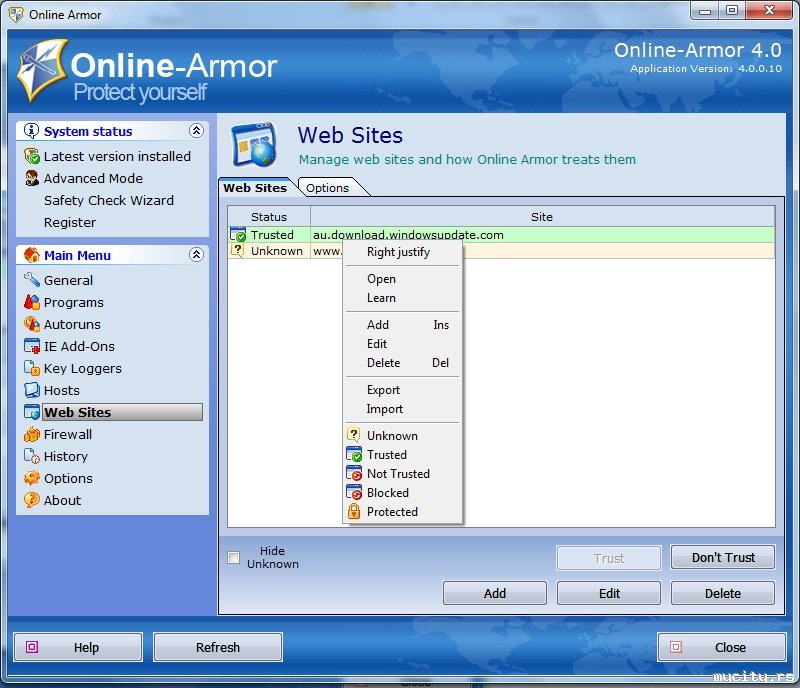Click the Unknown row question icon

[238, 250]
